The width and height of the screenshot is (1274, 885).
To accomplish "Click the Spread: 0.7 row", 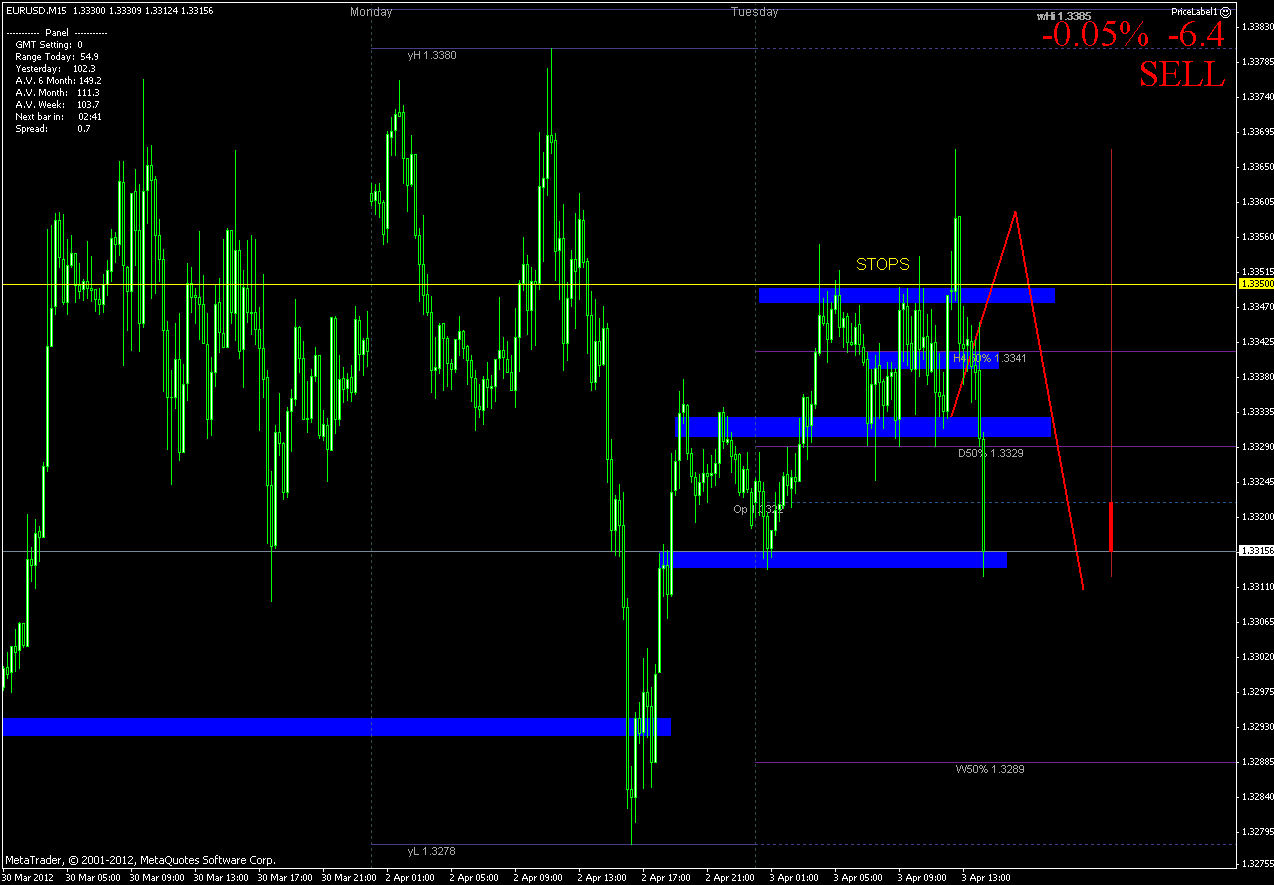I will tap(52, 129).
